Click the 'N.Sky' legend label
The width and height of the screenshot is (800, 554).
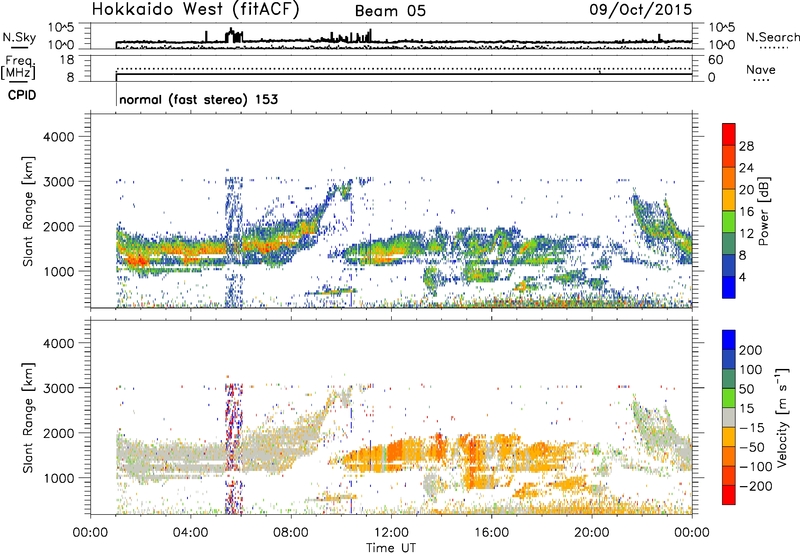(x=19, y=37)
